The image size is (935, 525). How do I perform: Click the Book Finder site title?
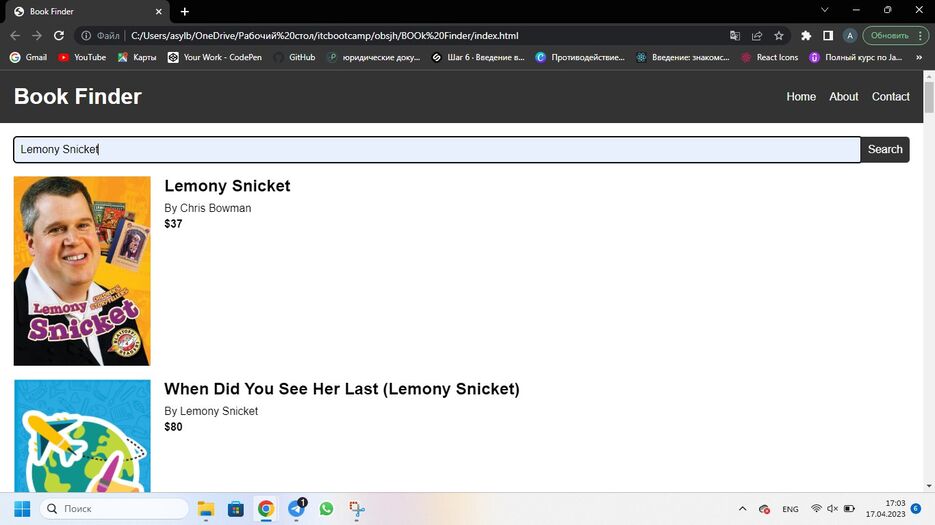(x=78, y=97)
